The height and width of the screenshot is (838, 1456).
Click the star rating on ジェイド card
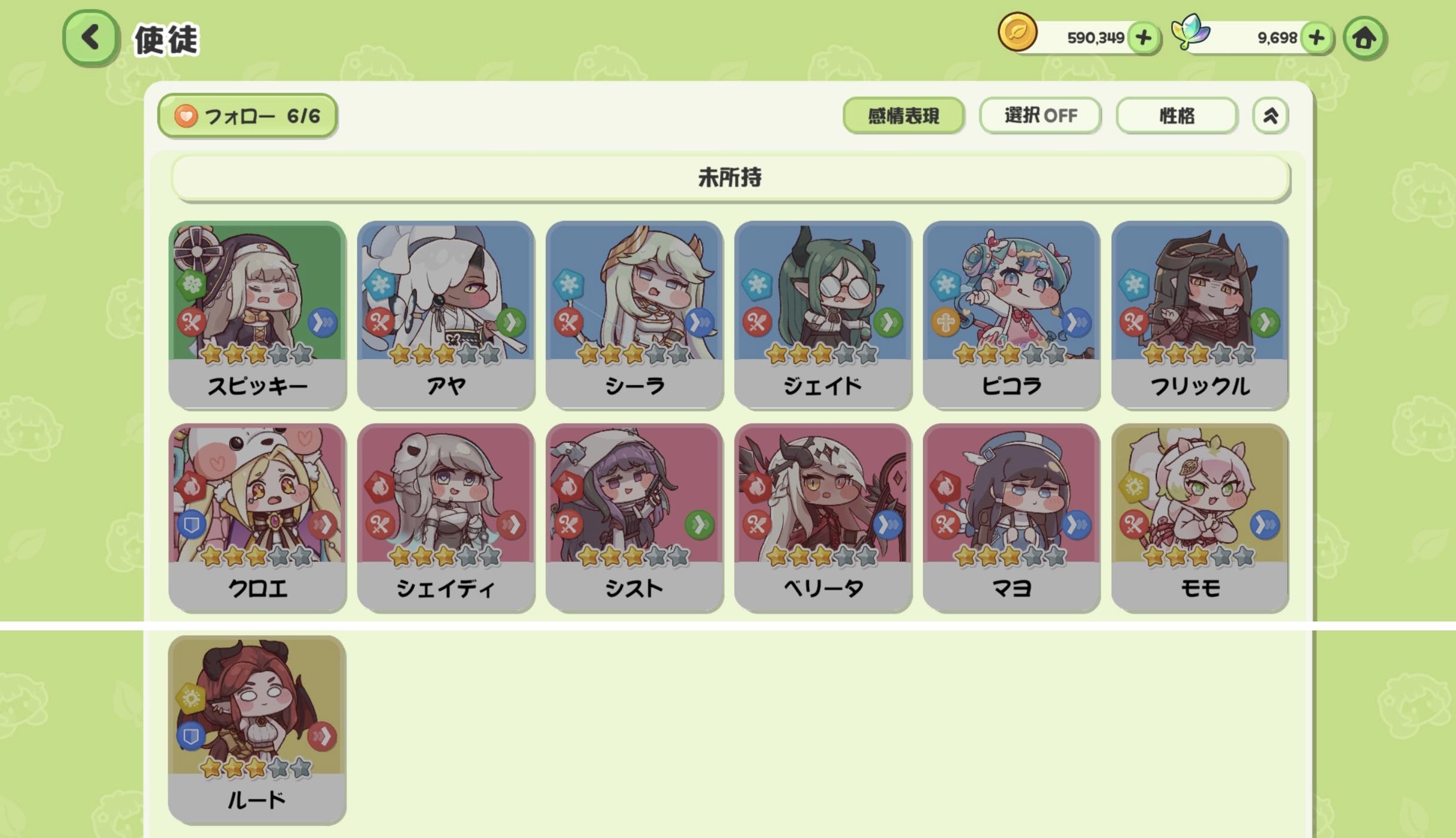(x=822, y=355)
